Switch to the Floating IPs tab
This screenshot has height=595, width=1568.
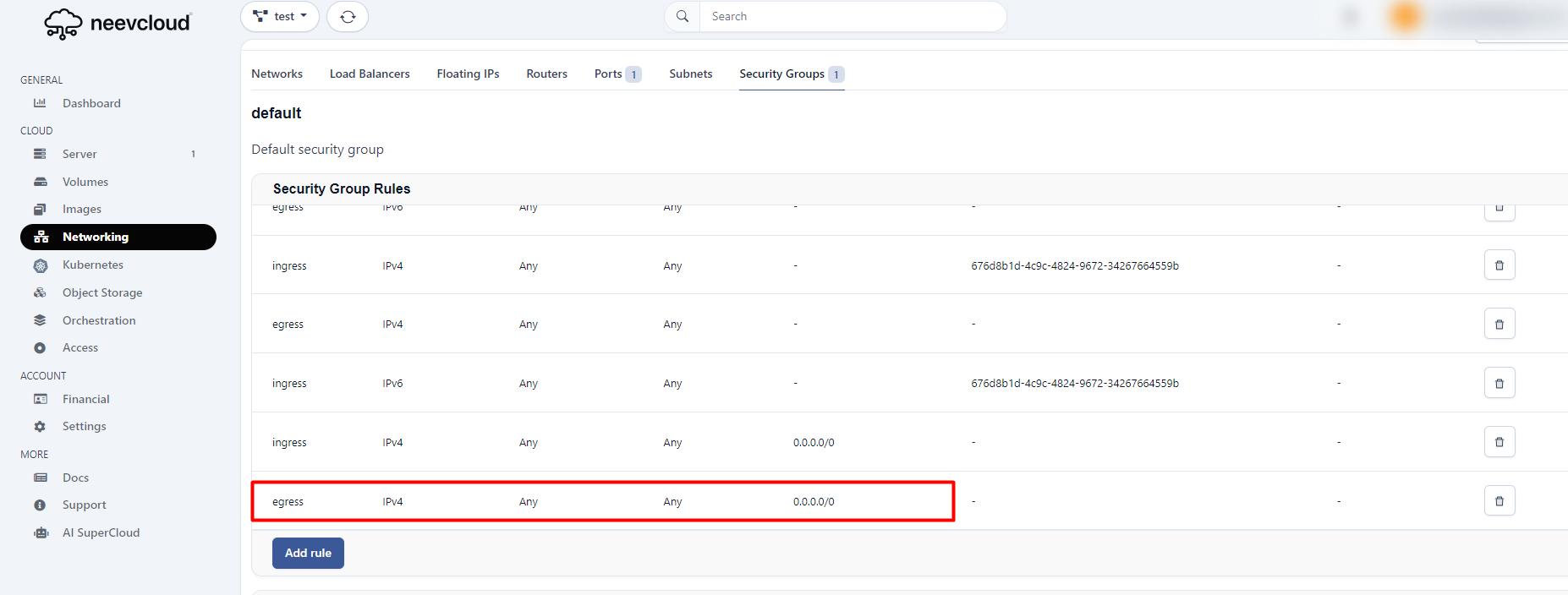468,74
